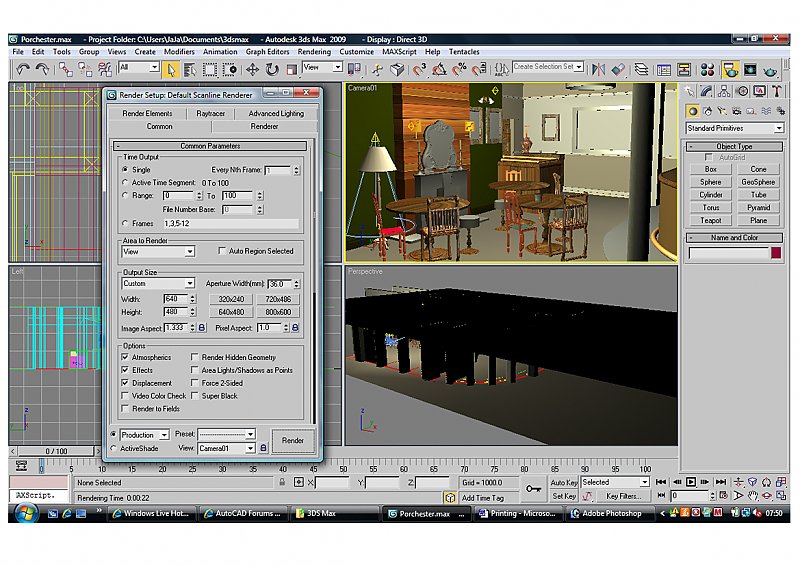Image resolution: width=800 pixels, height=566 pixels.
Task: Open the Utilities hammer panel tab
Action: (777, 91)
